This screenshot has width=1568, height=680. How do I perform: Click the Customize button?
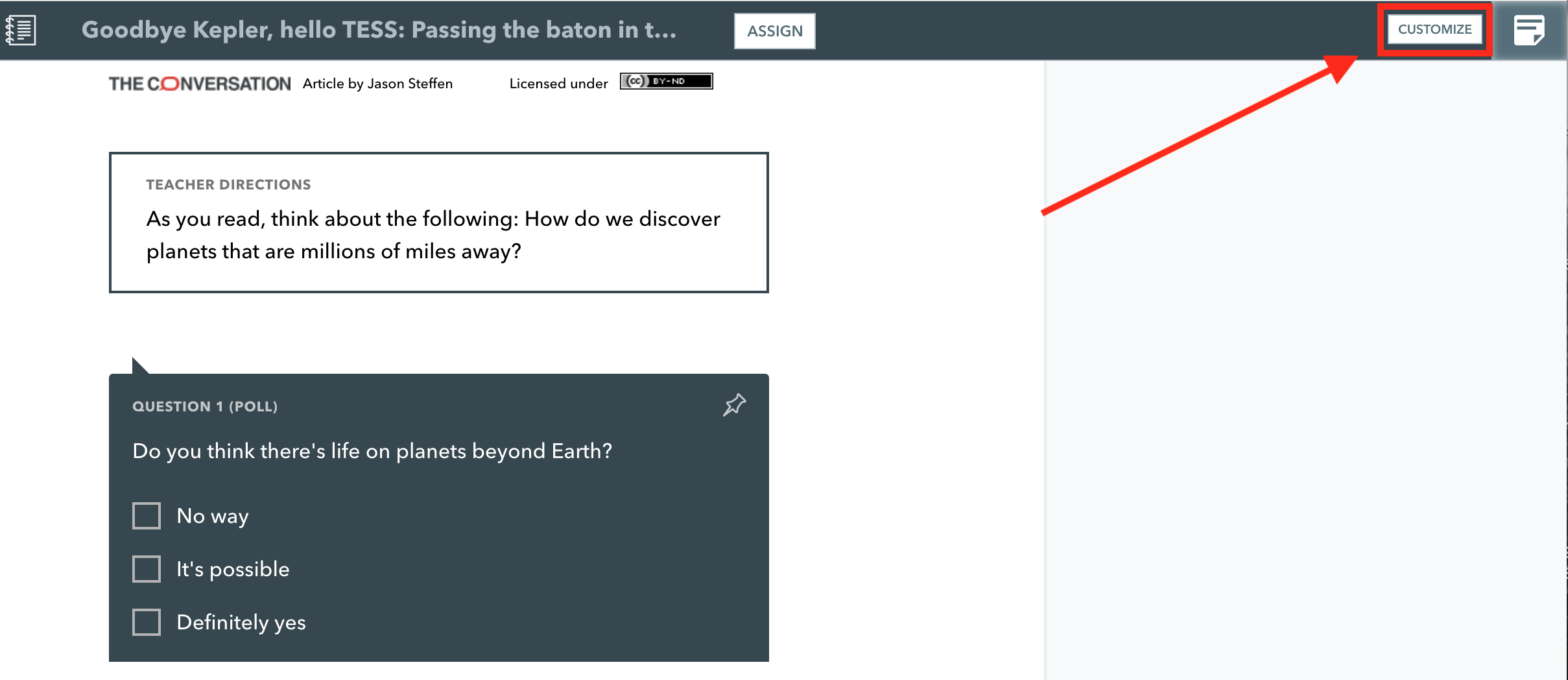pyautogui.click(x=1435, y=29)
